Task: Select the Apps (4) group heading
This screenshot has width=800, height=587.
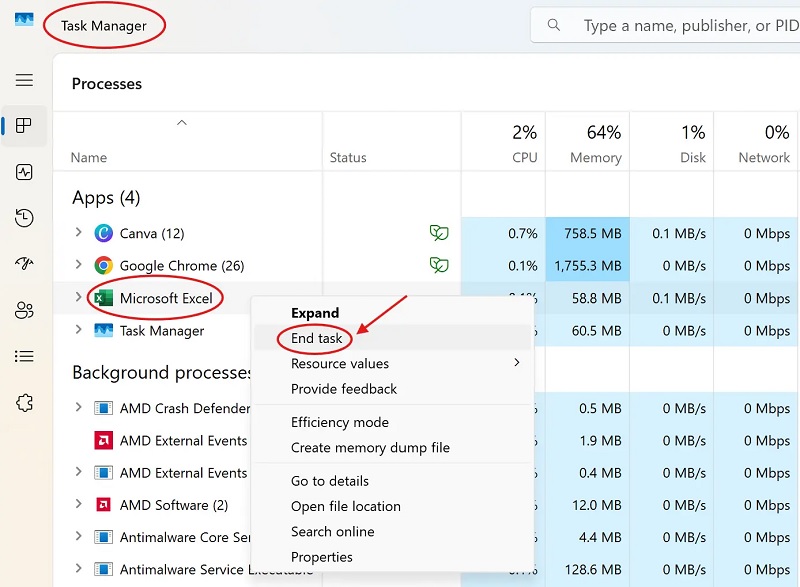Action: 106,198
